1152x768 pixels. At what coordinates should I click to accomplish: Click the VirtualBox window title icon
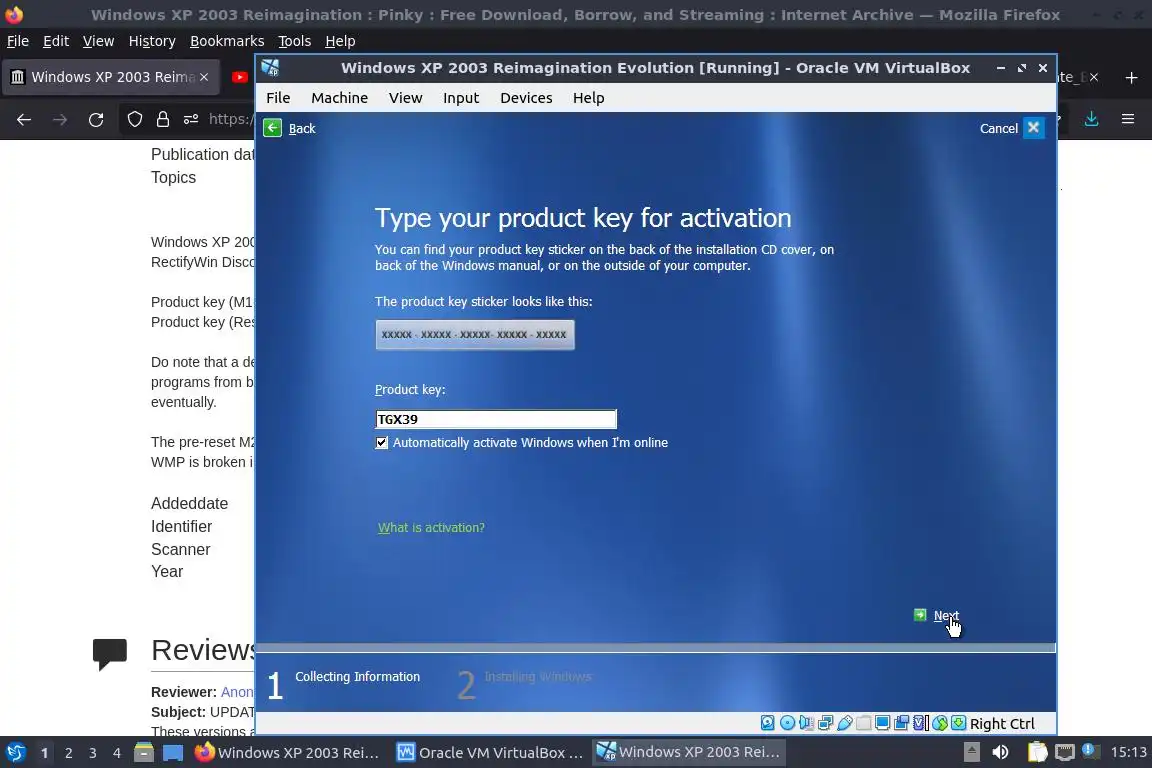click(x=270, y=68)
